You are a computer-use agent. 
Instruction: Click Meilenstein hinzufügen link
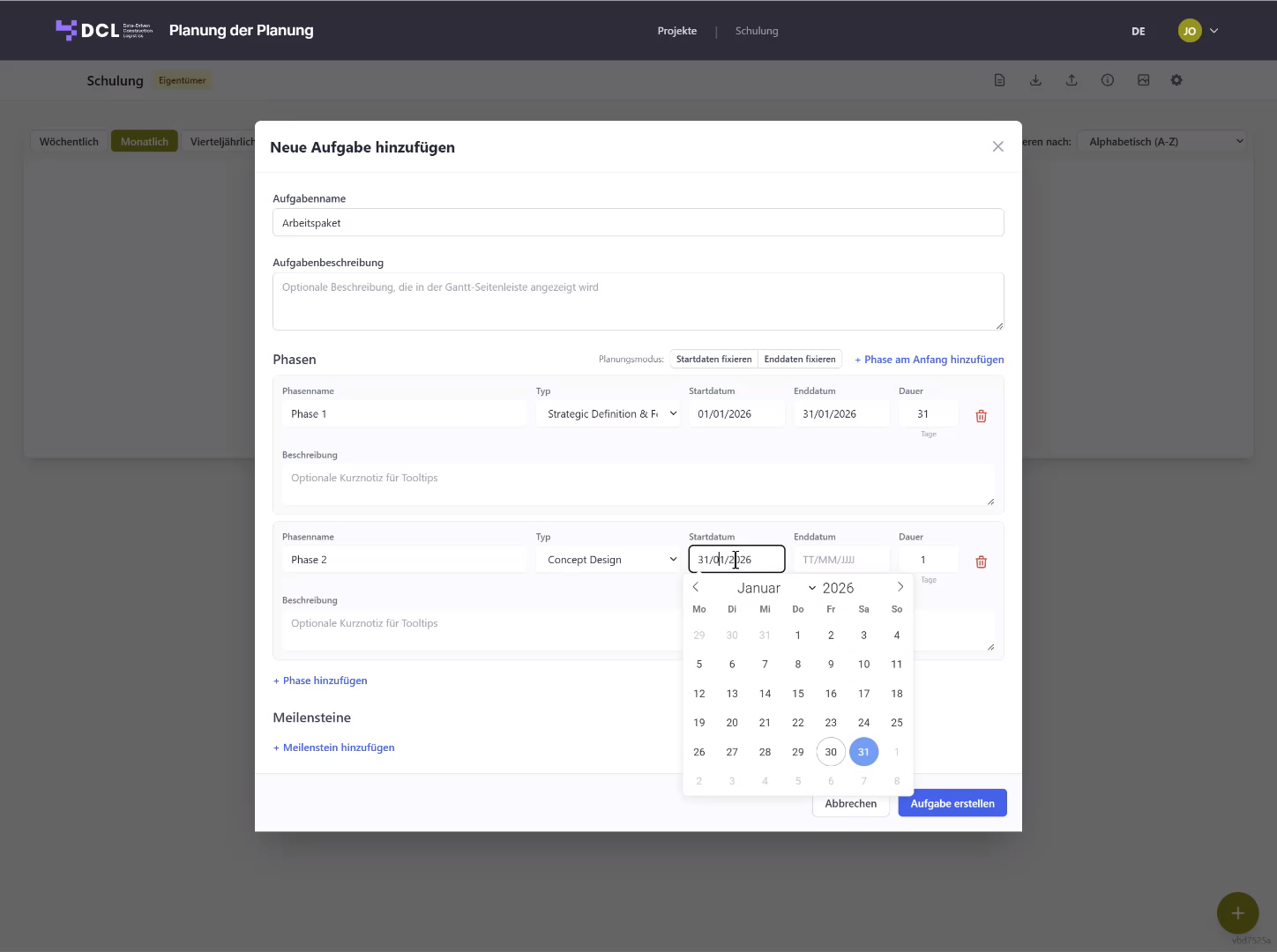tap(333, 747)
